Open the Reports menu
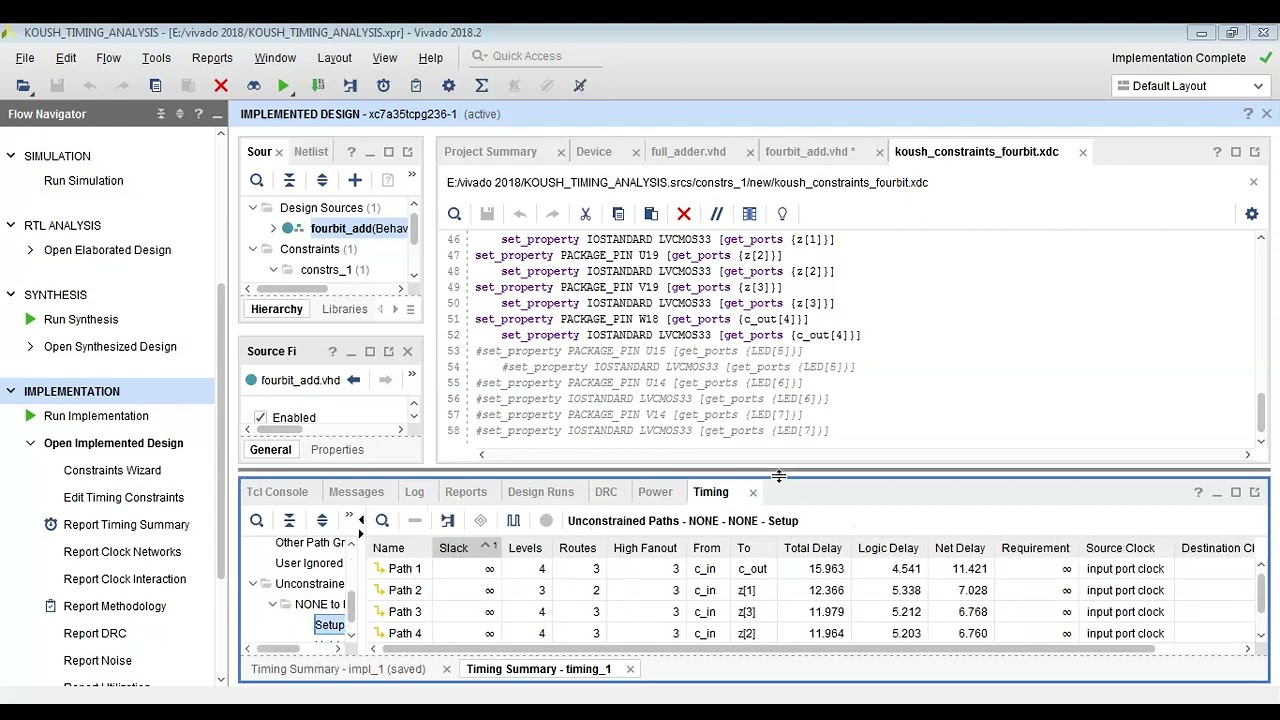 [x=212, y=58]
